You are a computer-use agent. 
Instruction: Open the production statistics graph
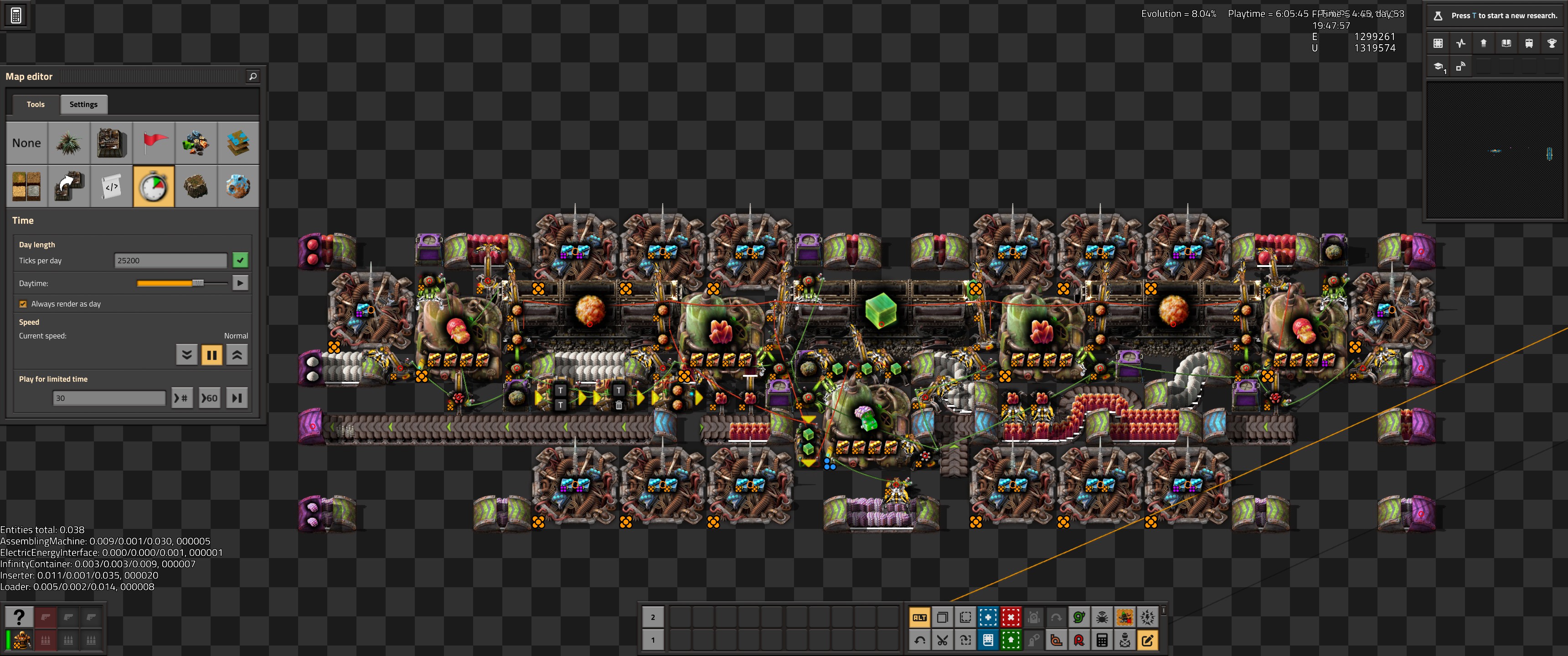click(1461, 43)
